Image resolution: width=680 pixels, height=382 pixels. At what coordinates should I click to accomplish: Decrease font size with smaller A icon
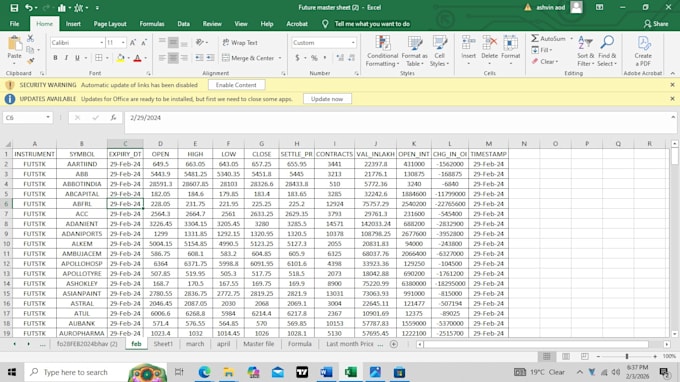144,42
